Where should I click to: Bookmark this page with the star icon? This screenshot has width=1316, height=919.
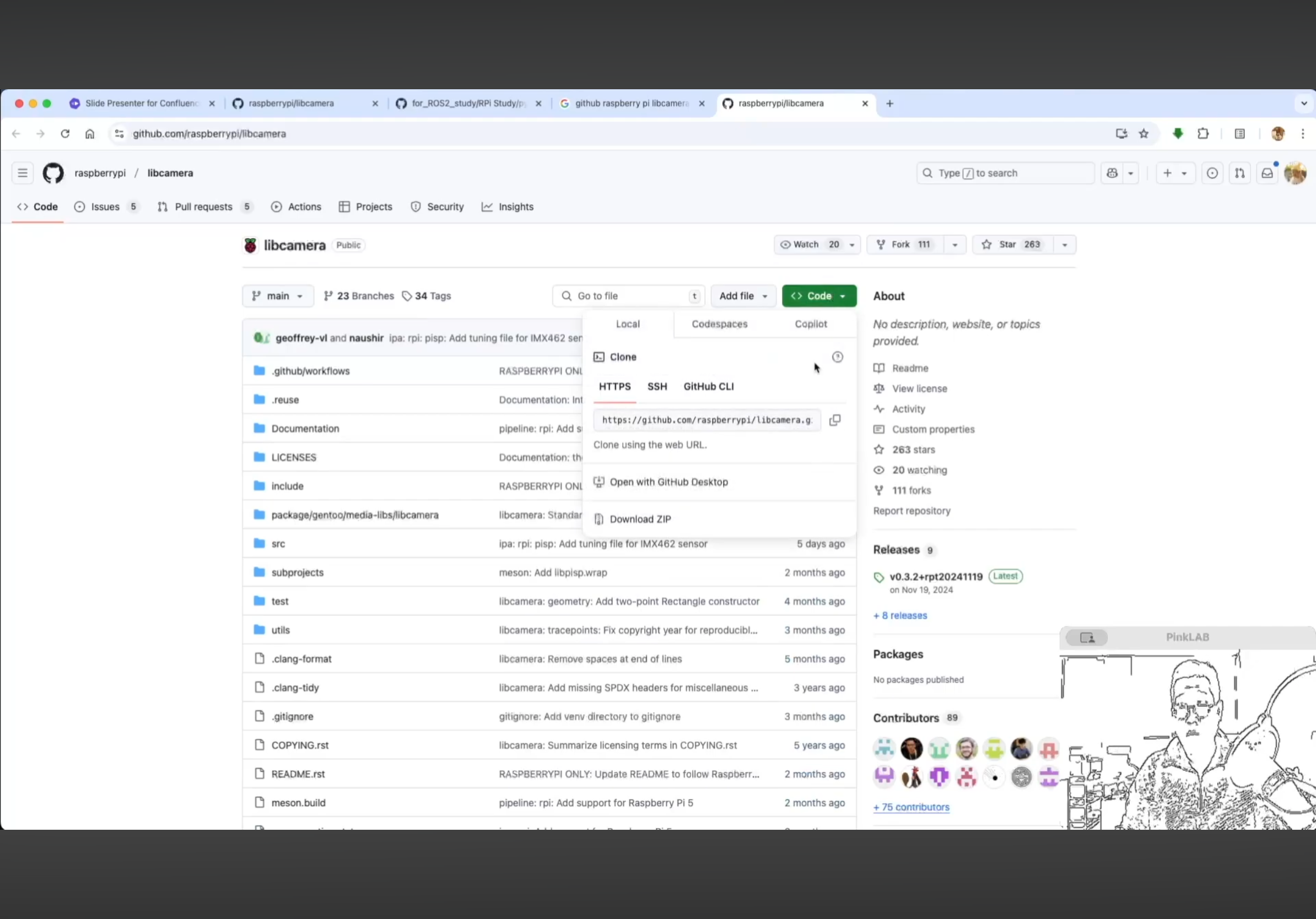coord(1144,133)
